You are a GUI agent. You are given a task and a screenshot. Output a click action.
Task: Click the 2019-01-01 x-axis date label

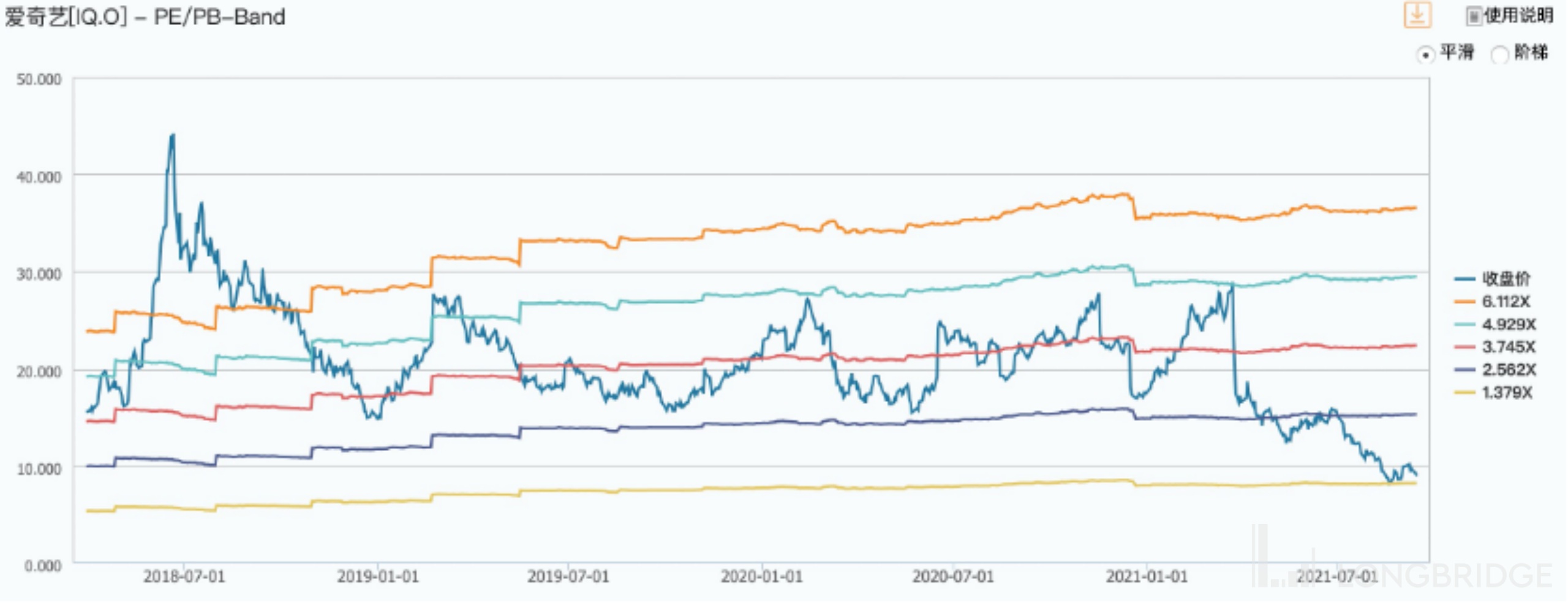click(378, 577)
